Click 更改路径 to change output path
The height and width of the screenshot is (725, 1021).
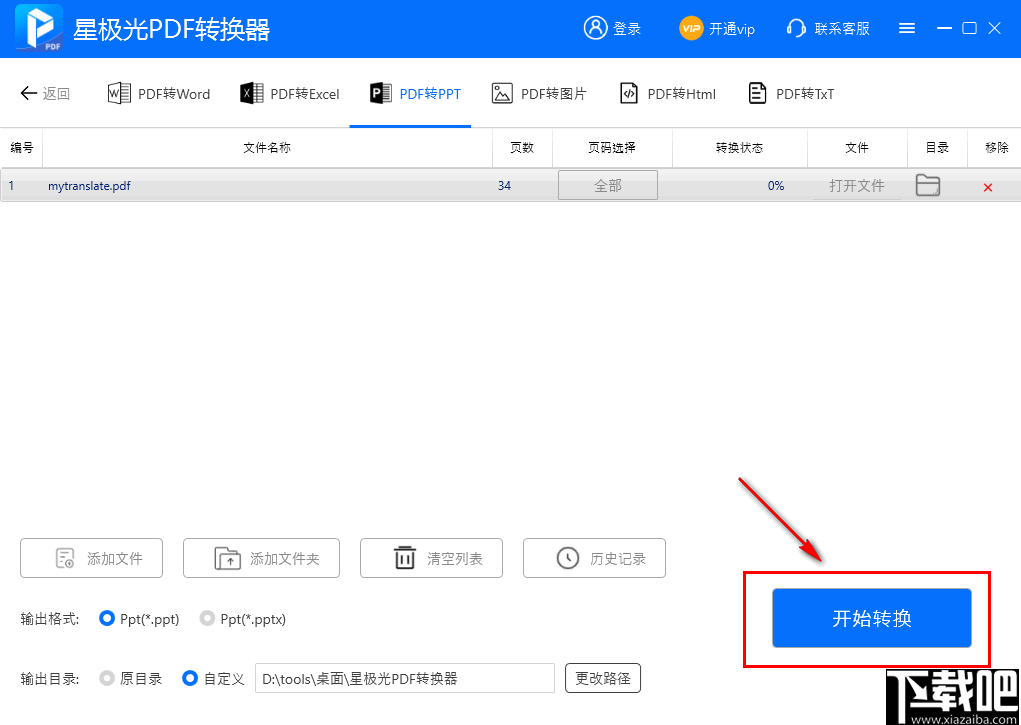pos(602,678)
